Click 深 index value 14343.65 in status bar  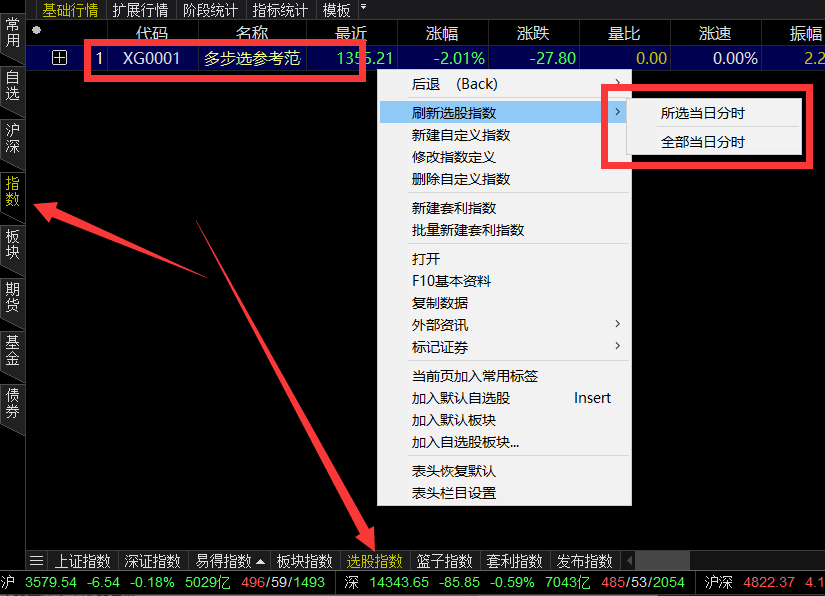coord(399,583)
